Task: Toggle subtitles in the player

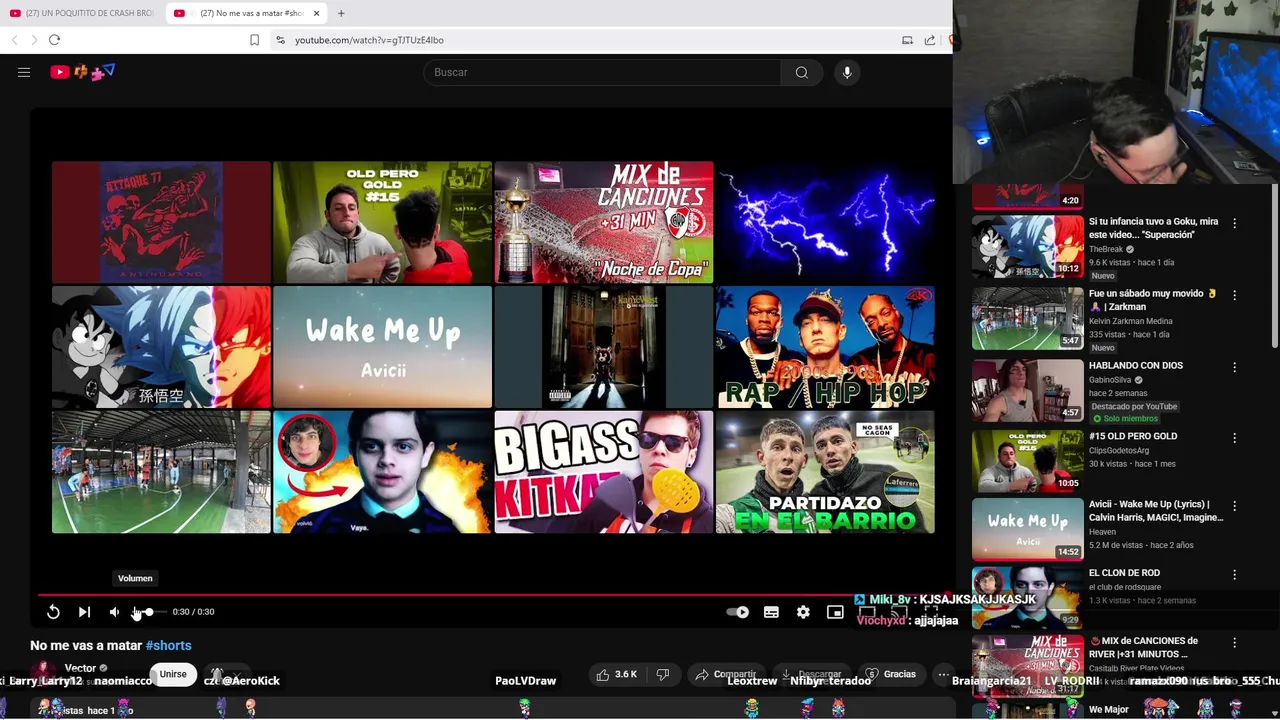Action: [771, 612]
